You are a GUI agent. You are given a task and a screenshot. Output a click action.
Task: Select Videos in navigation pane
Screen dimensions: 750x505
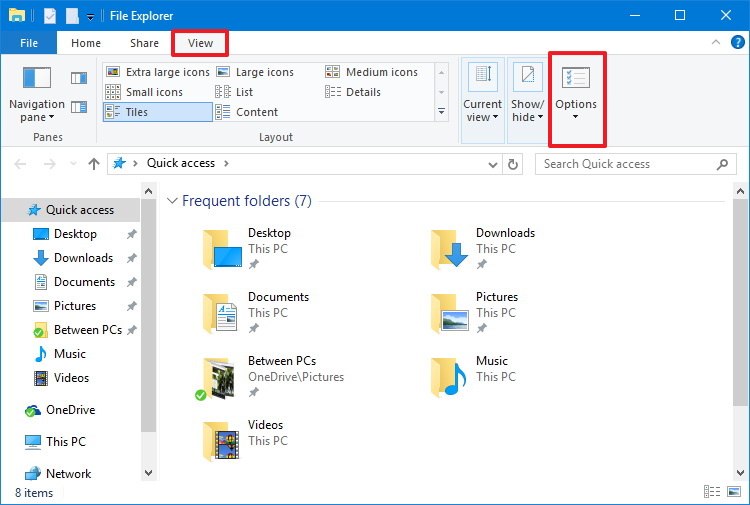pyautogui.click(x=71, y=378)
